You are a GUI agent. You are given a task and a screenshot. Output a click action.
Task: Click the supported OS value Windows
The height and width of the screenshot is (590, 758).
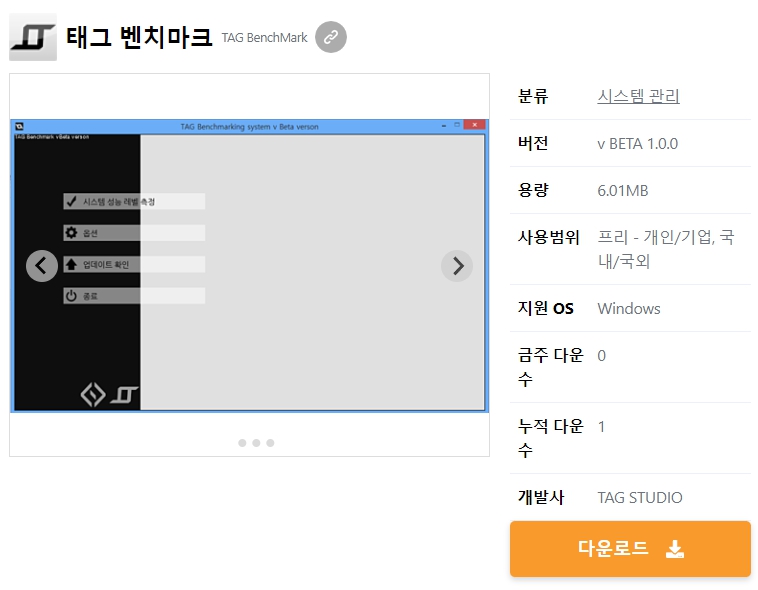(x=629, y=309)
